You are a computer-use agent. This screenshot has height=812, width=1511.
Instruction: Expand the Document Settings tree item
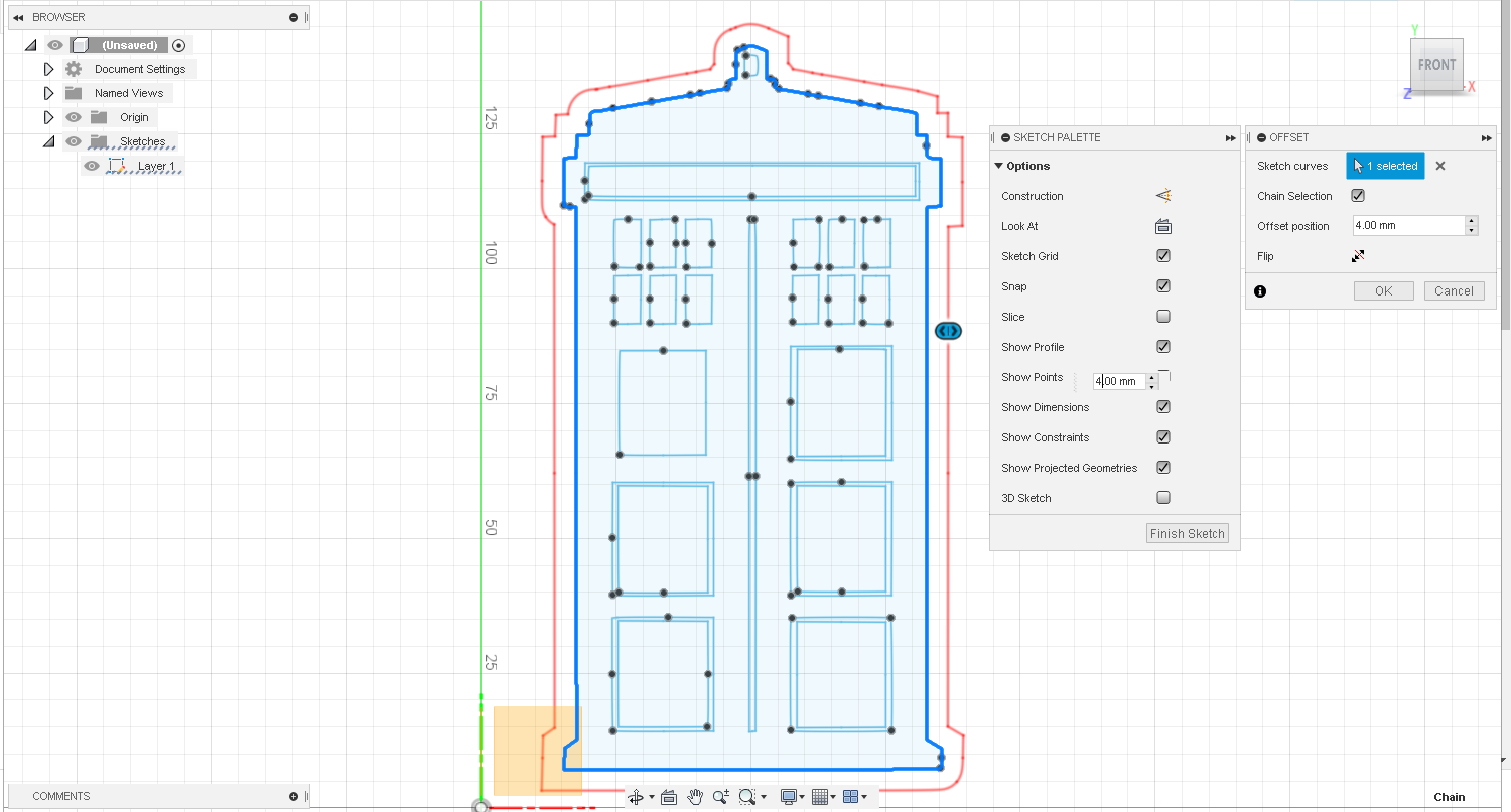tap(49, 68)
